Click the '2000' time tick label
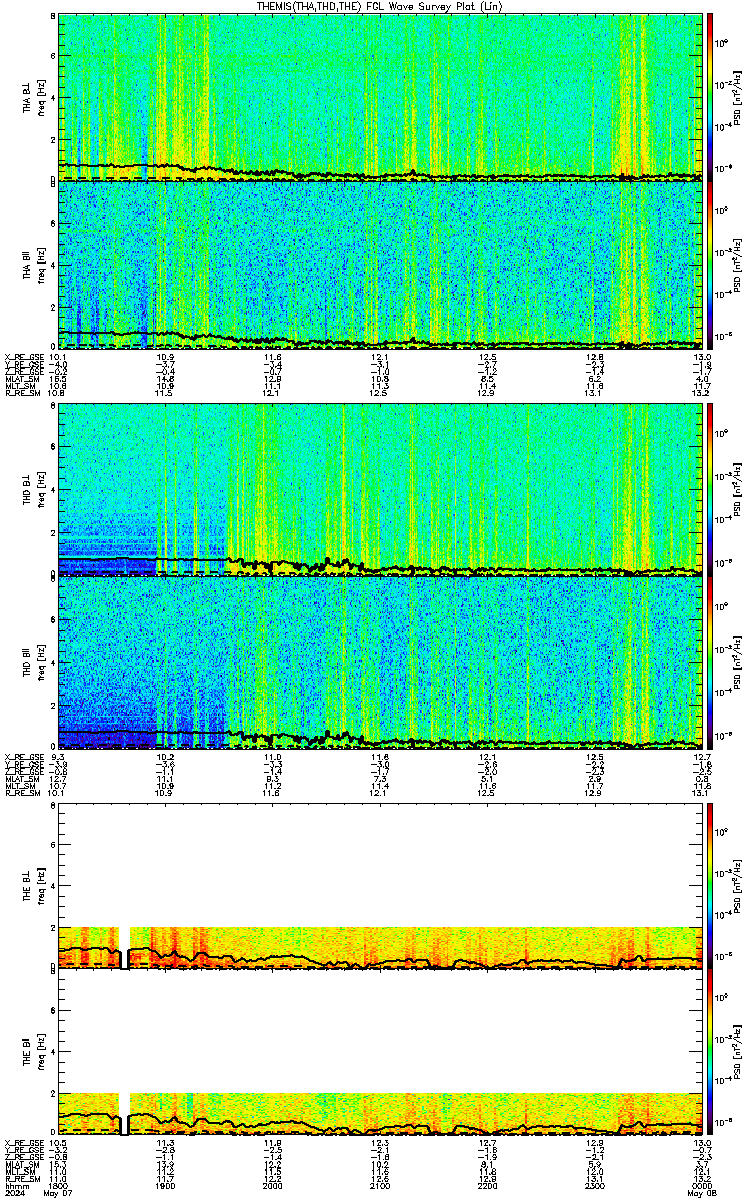Image resolution: width=750 pixels, height=1200 pixels. tap(273, 1187)
